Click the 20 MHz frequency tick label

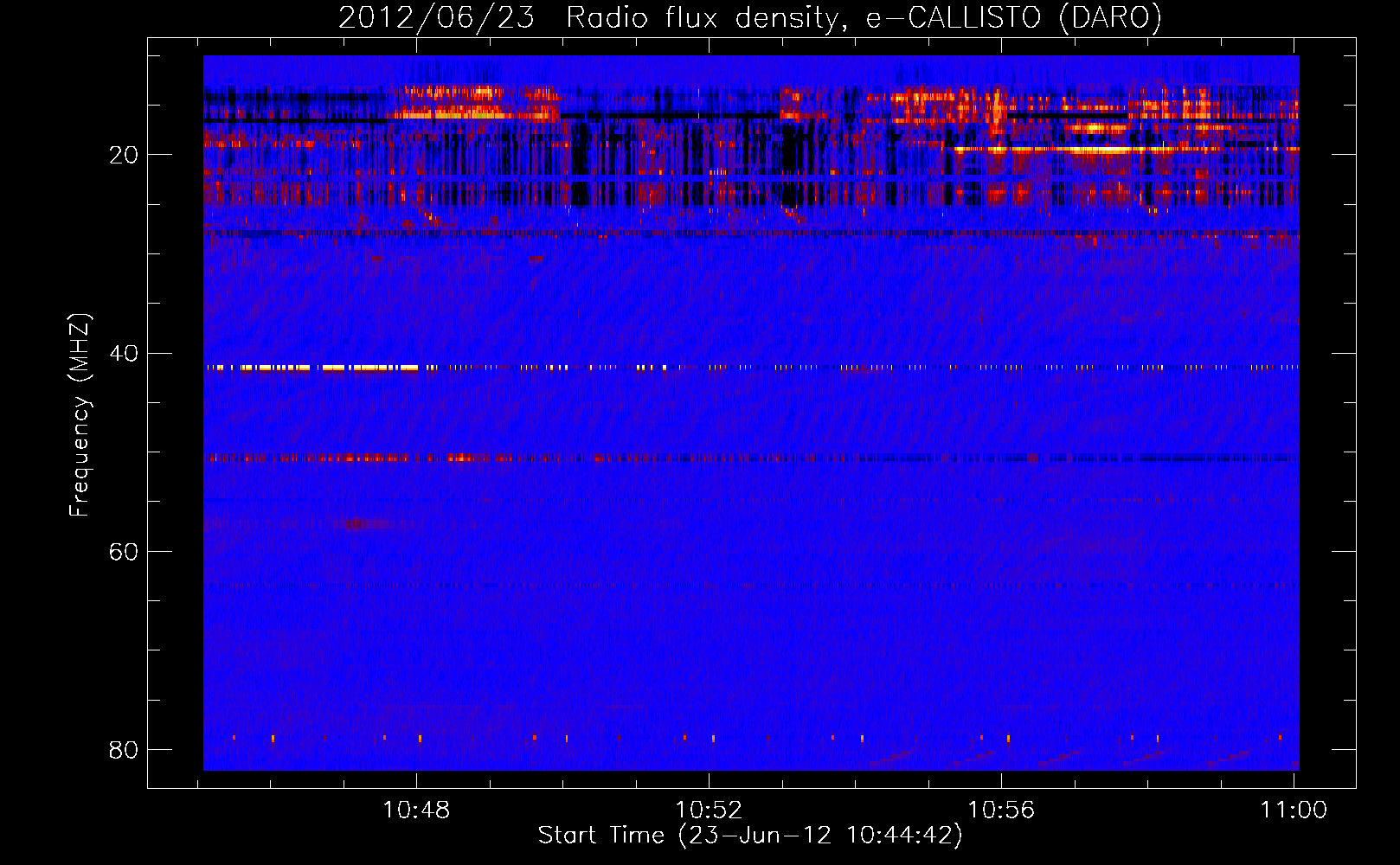[124, 155]
